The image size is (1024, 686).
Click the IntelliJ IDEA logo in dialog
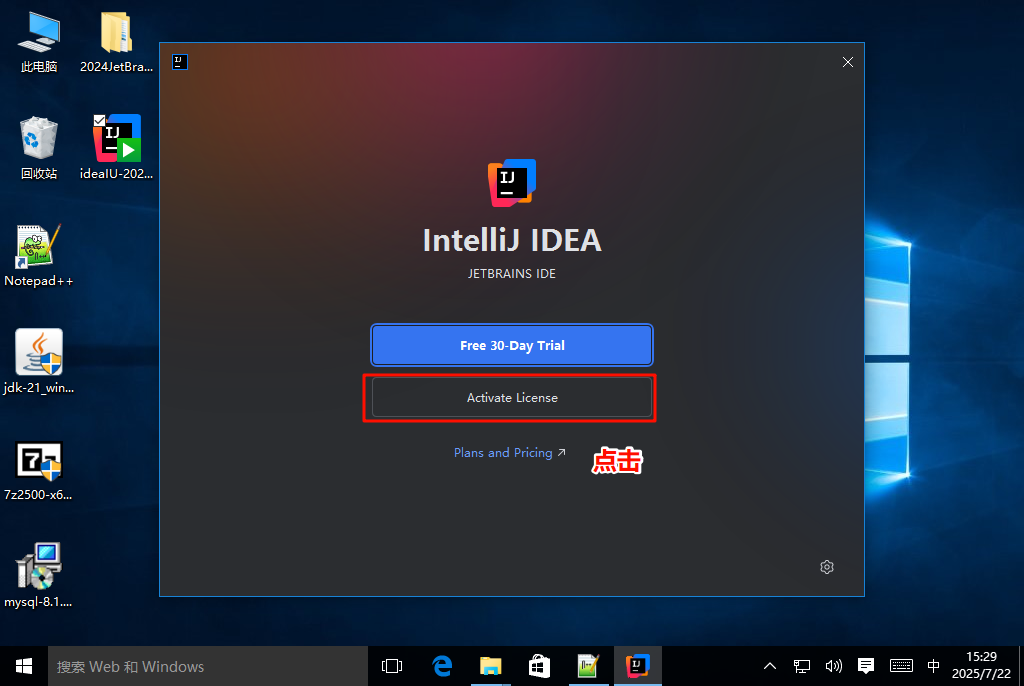512,183
